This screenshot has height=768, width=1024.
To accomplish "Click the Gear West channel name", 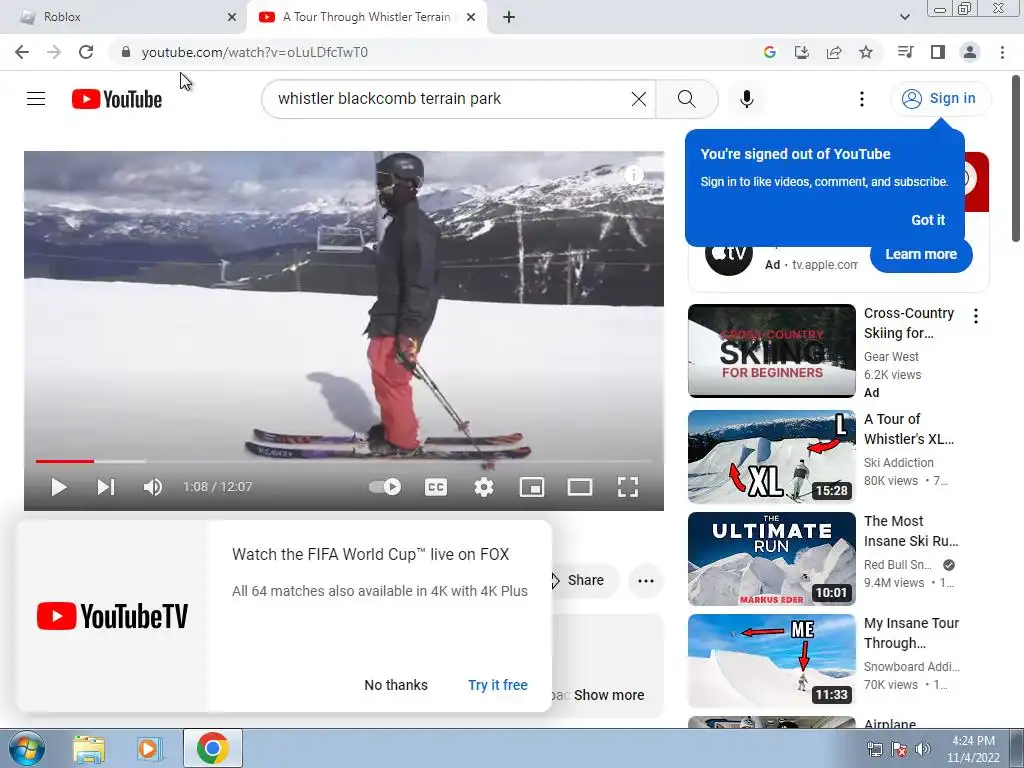I will (x=891, y=357).
